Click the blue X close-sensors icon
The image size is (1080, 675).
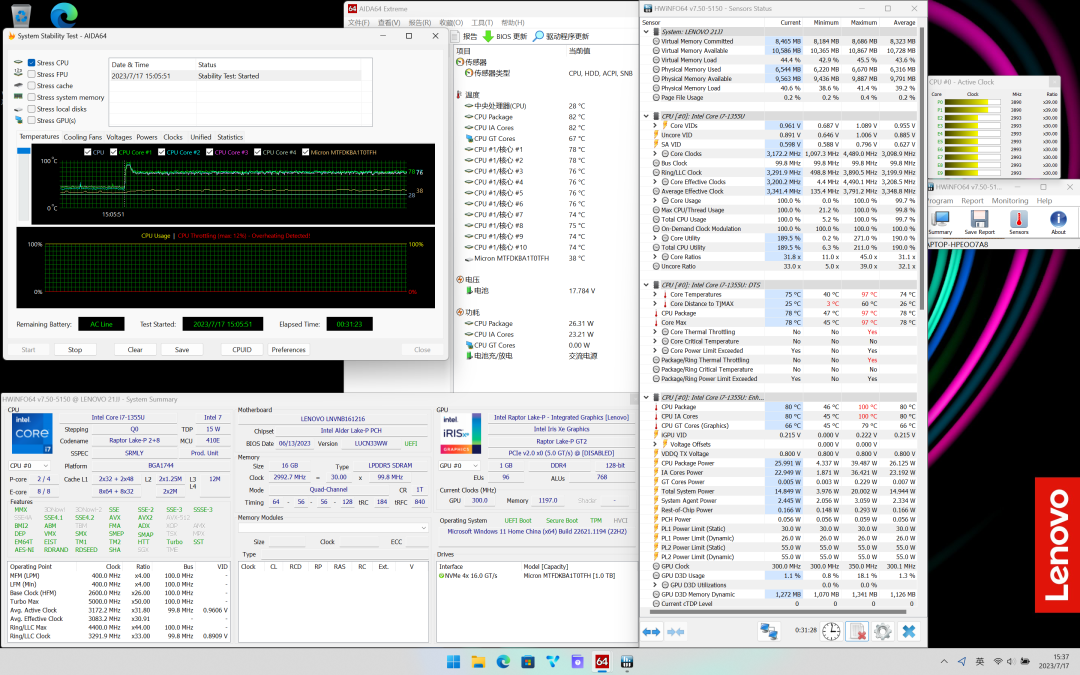tap(908, 631)
